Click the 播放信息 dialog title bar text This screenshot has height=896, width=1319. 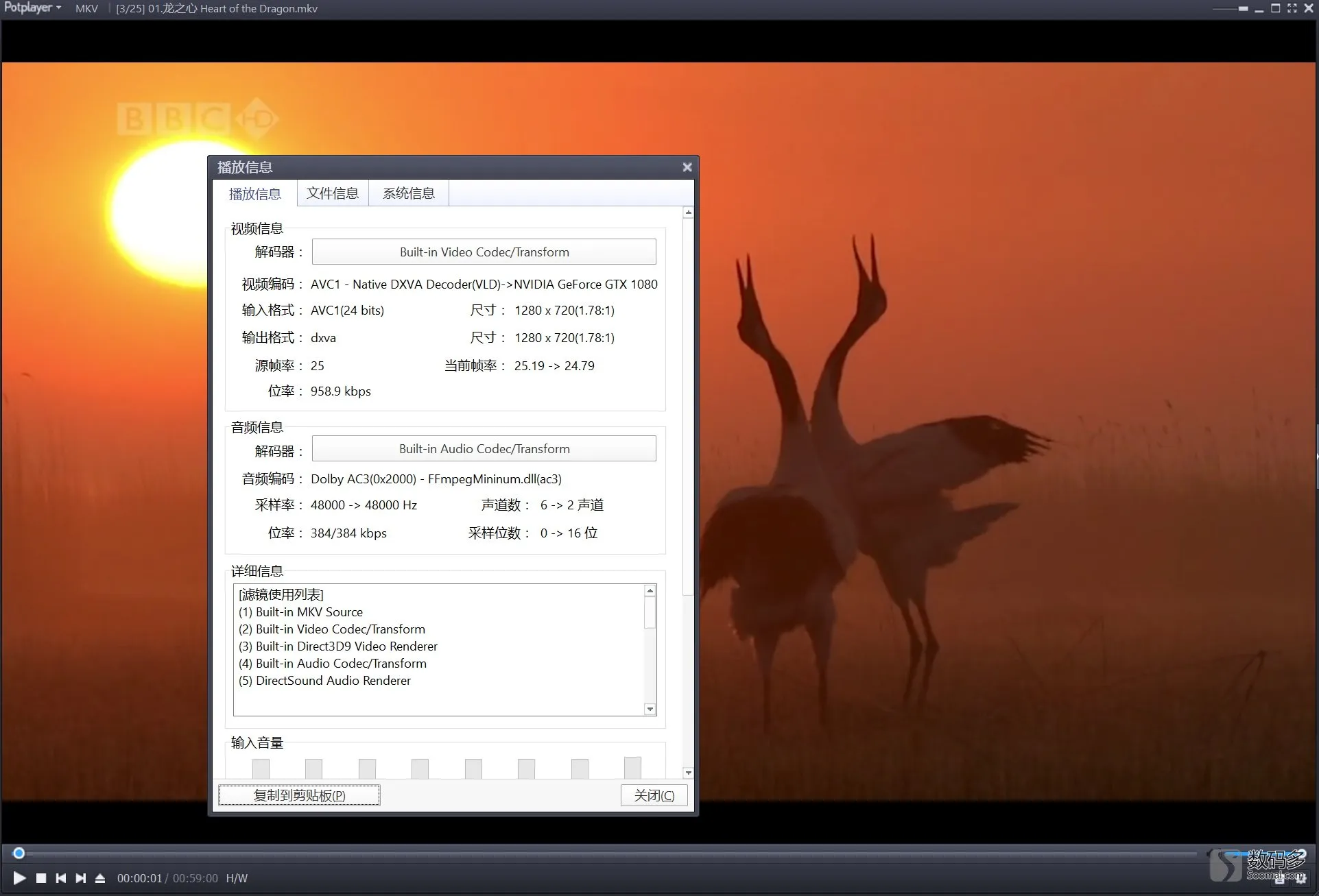(245, 167)
